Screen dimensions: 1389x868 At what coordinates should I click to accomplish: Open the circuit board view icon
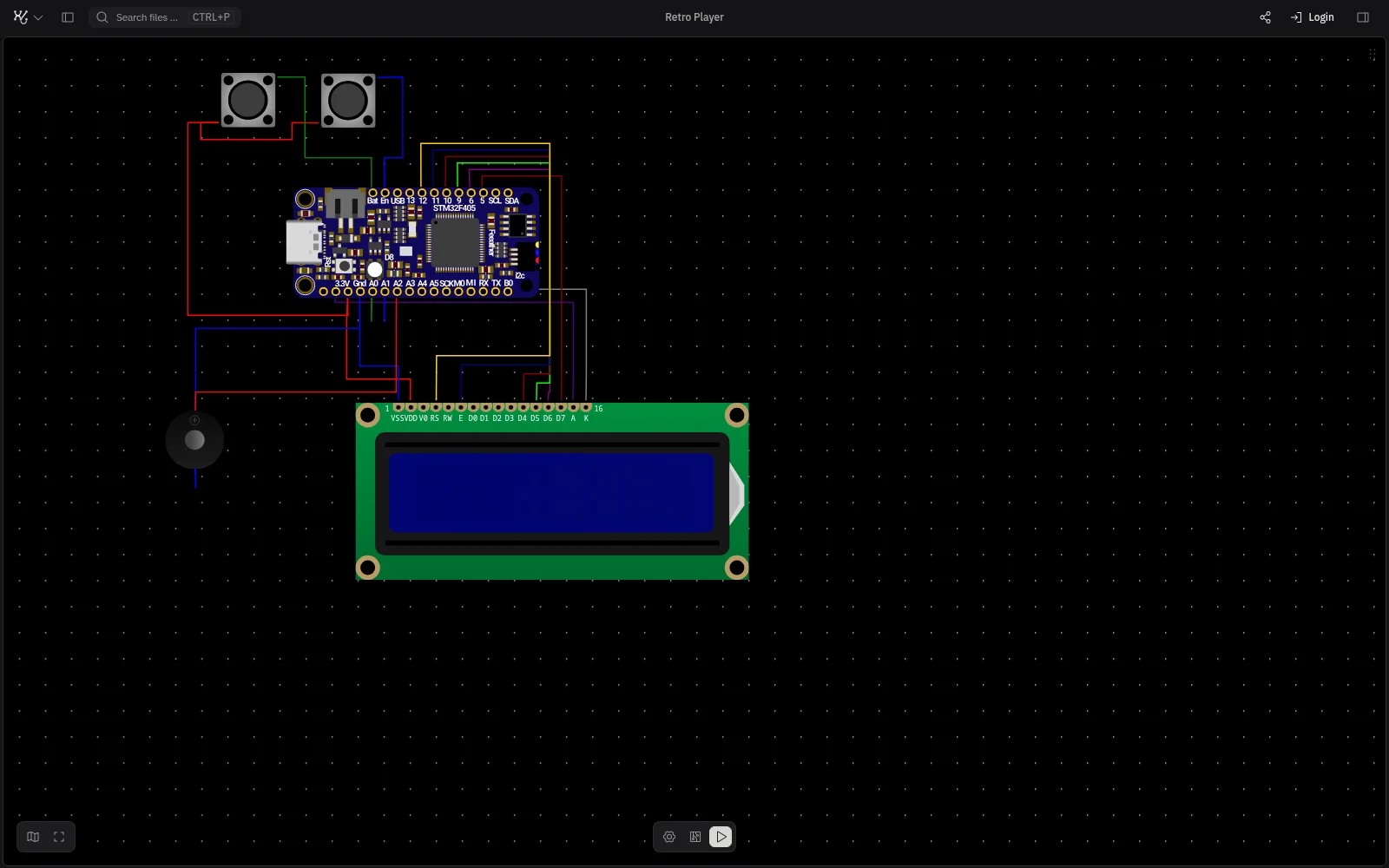[x=695, y=837]
